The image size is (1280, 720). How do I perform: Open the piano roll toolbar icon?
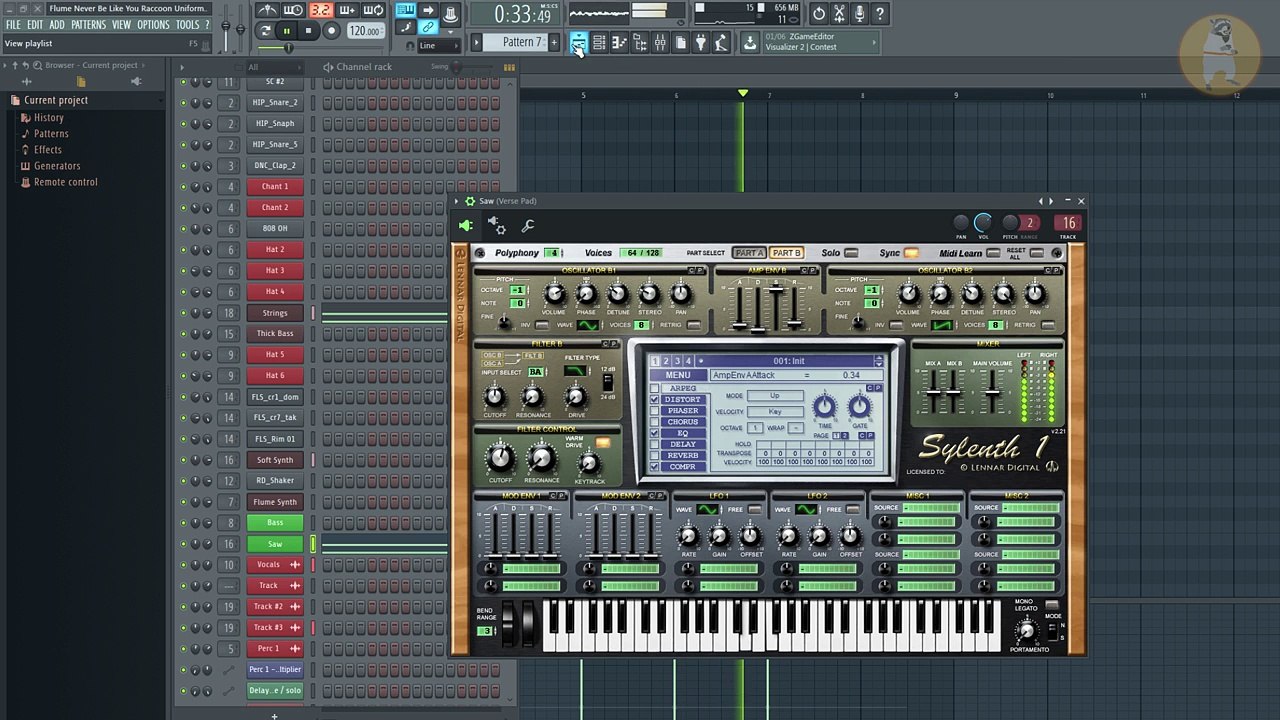click(619, 42)
